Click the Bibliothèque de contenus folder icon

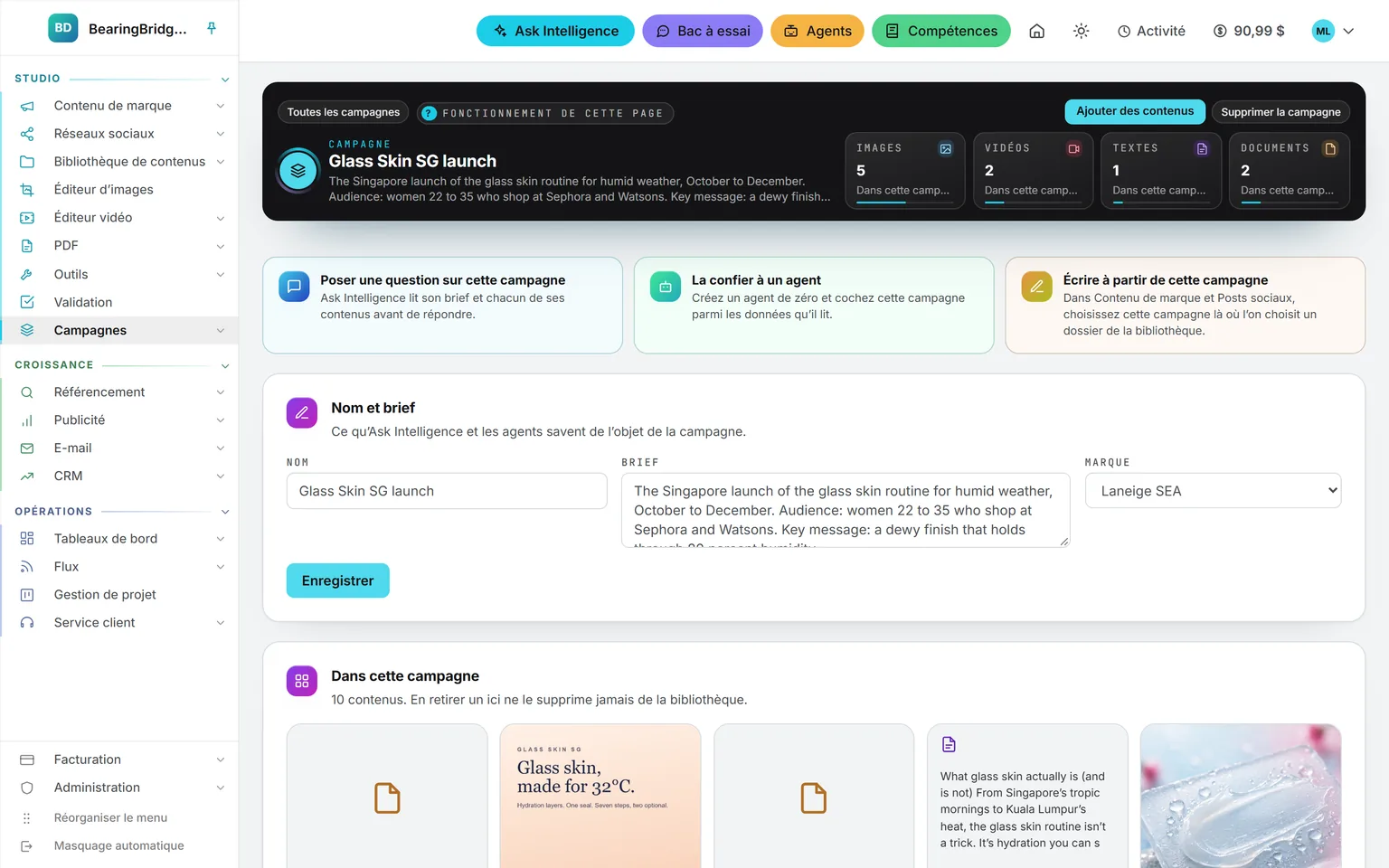27,162
